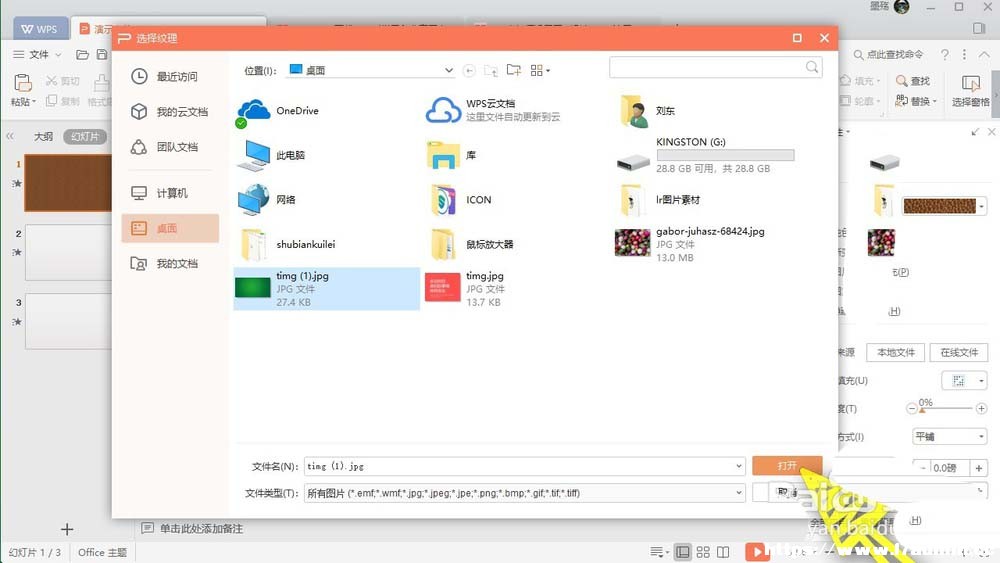Viewport: 1000px width, 563px height.
Task: Open the 网络 network item
Action: point(267,200)
